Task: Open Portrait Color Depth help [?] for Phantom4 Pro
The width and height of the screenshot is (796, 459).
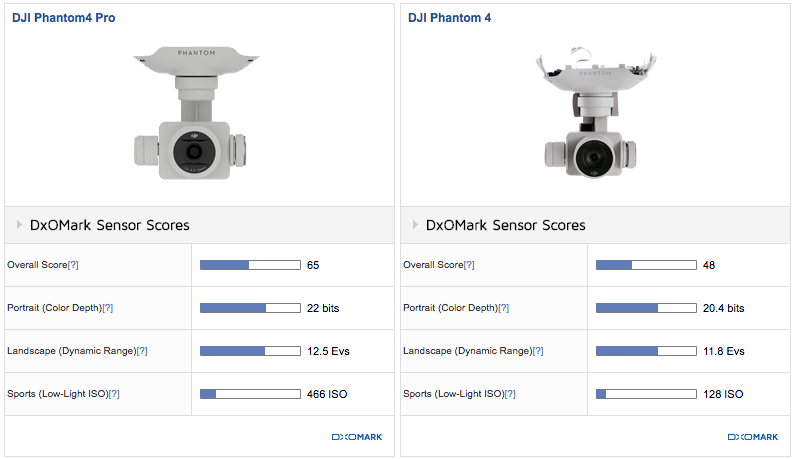Action: (108, 308)
